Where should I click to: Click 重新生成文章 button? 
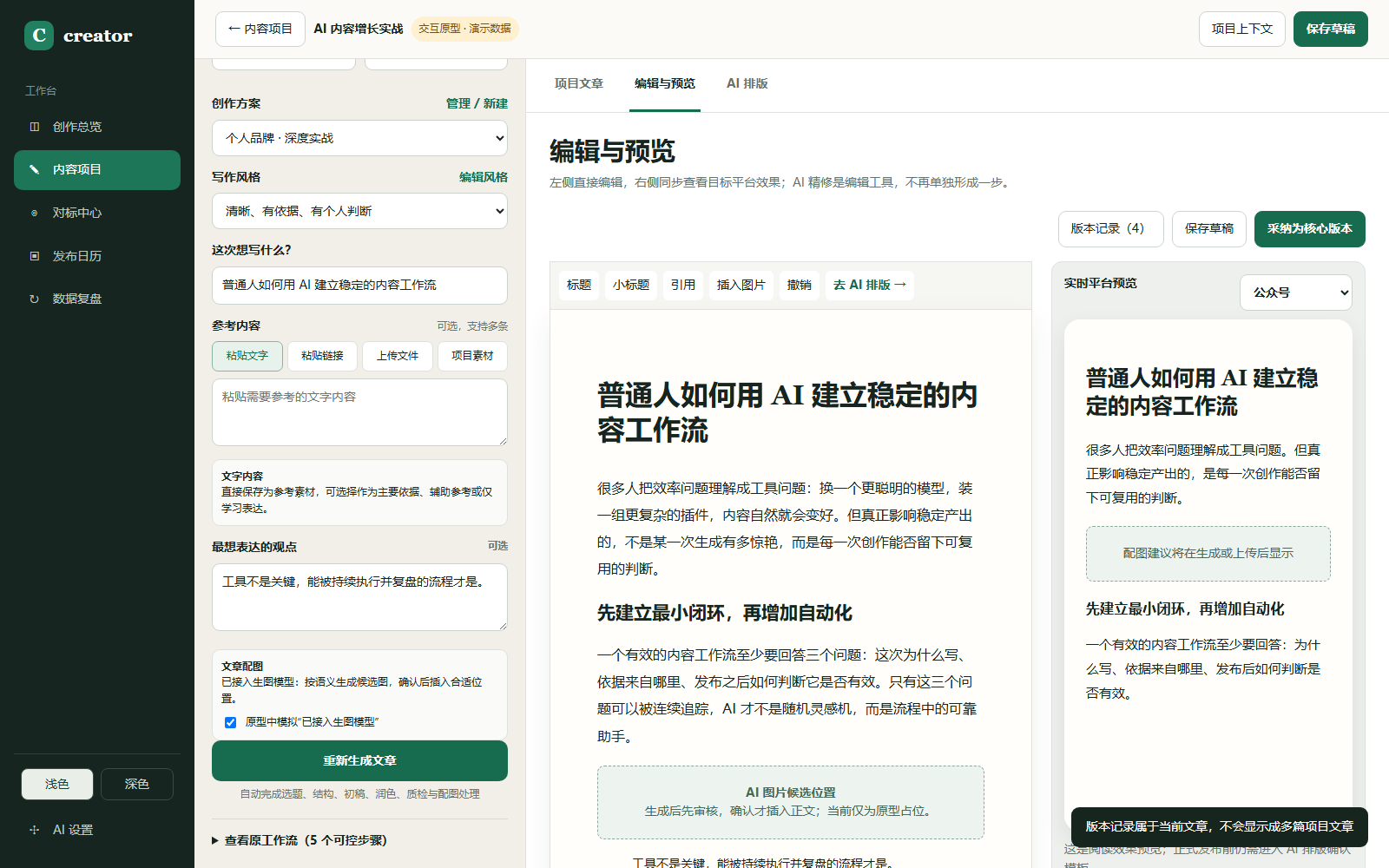tap(359, 760)
